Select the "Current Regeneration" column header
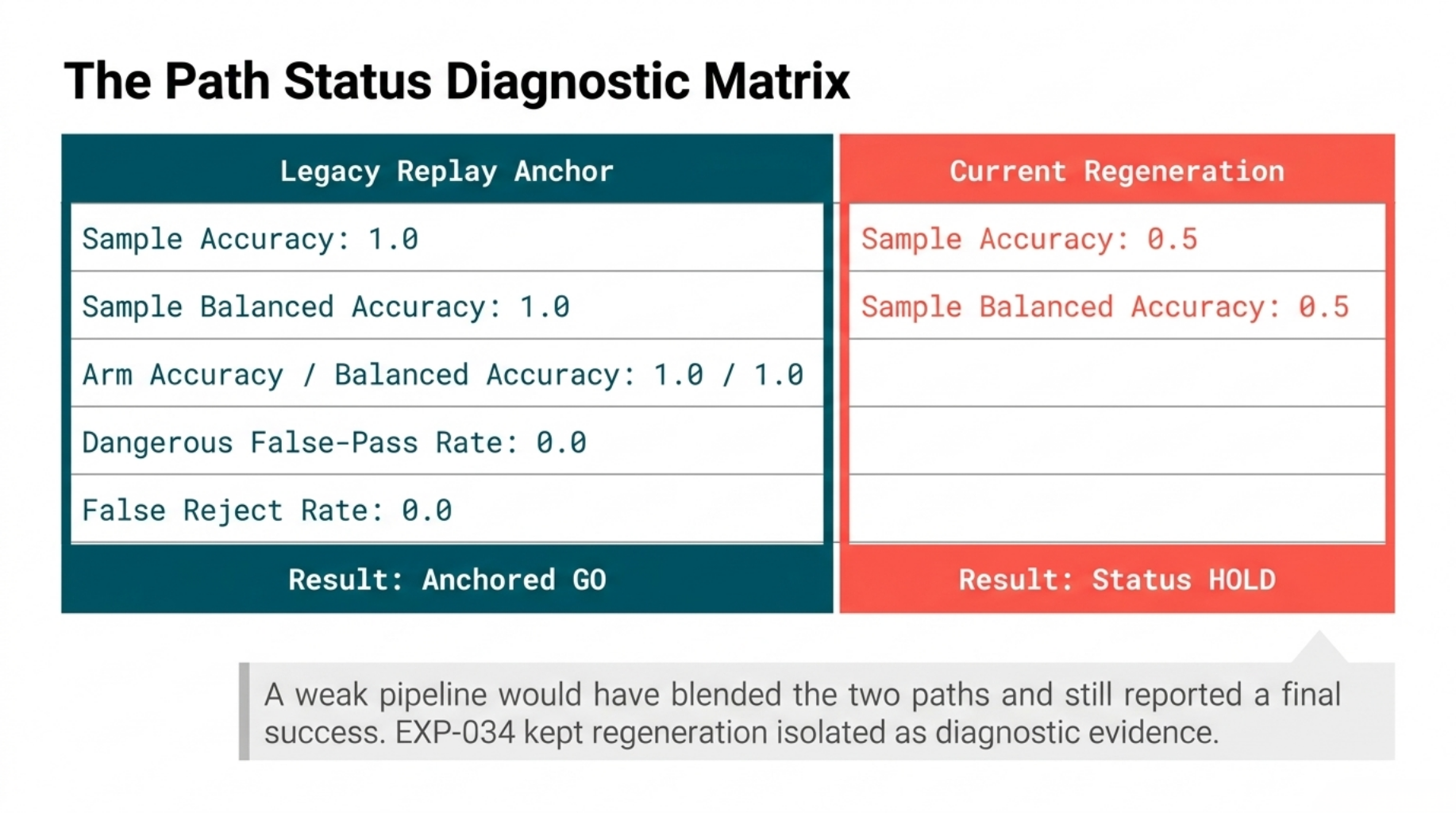1456x813 pixels. 1116,171
